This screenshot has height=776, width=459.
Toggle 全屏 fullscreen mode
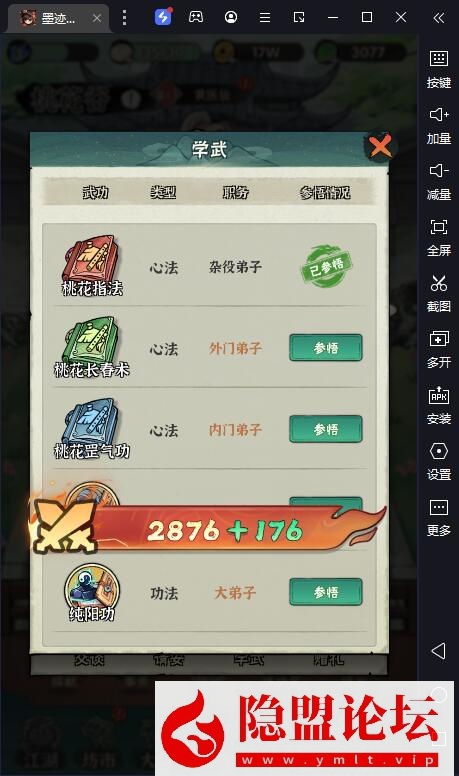439,238
